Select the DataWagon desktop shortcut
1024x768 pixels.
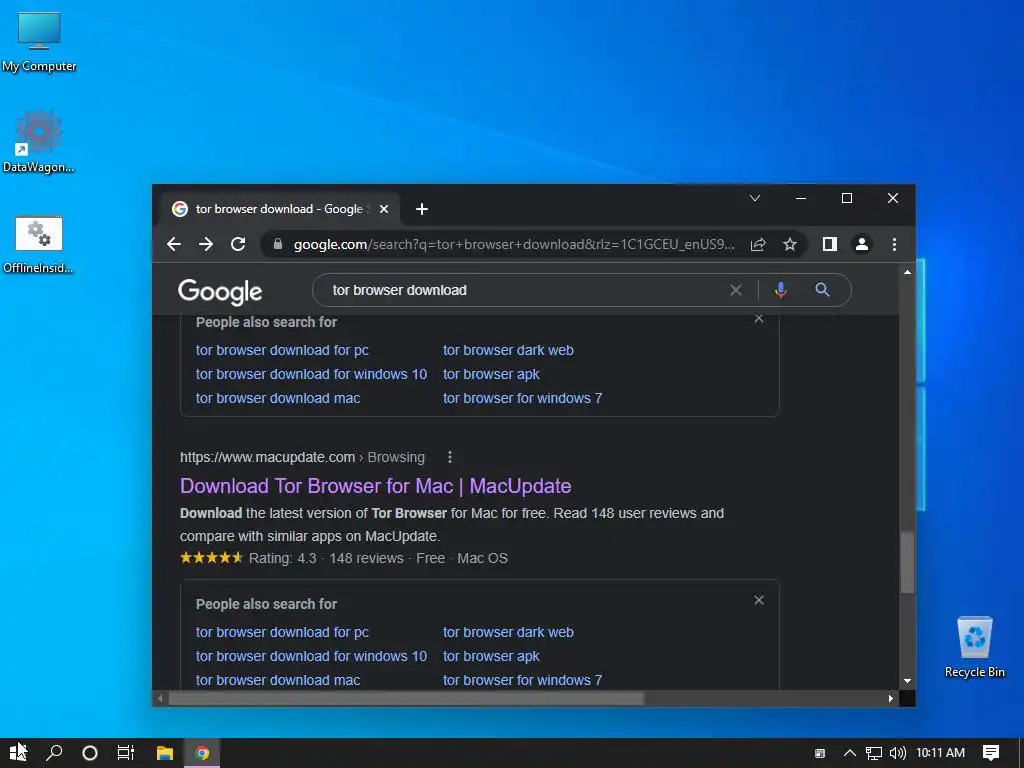coord(39,142)
